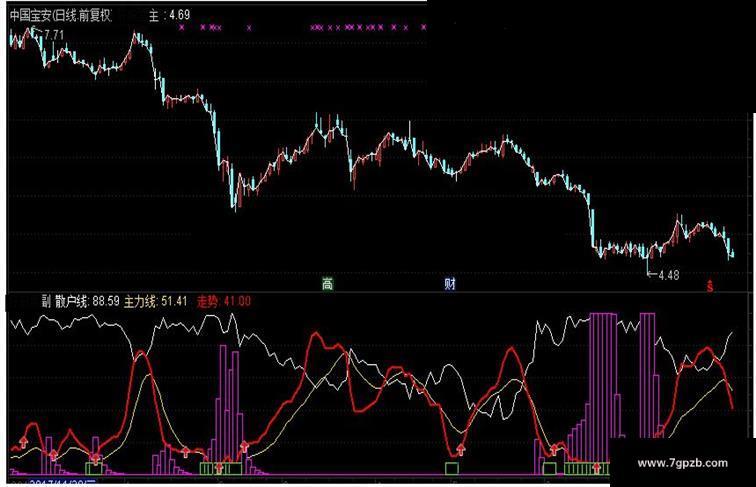Screen dimensions: 756x487
Task: Click the green 高 marker icon
Action: [x=327, y=284]
